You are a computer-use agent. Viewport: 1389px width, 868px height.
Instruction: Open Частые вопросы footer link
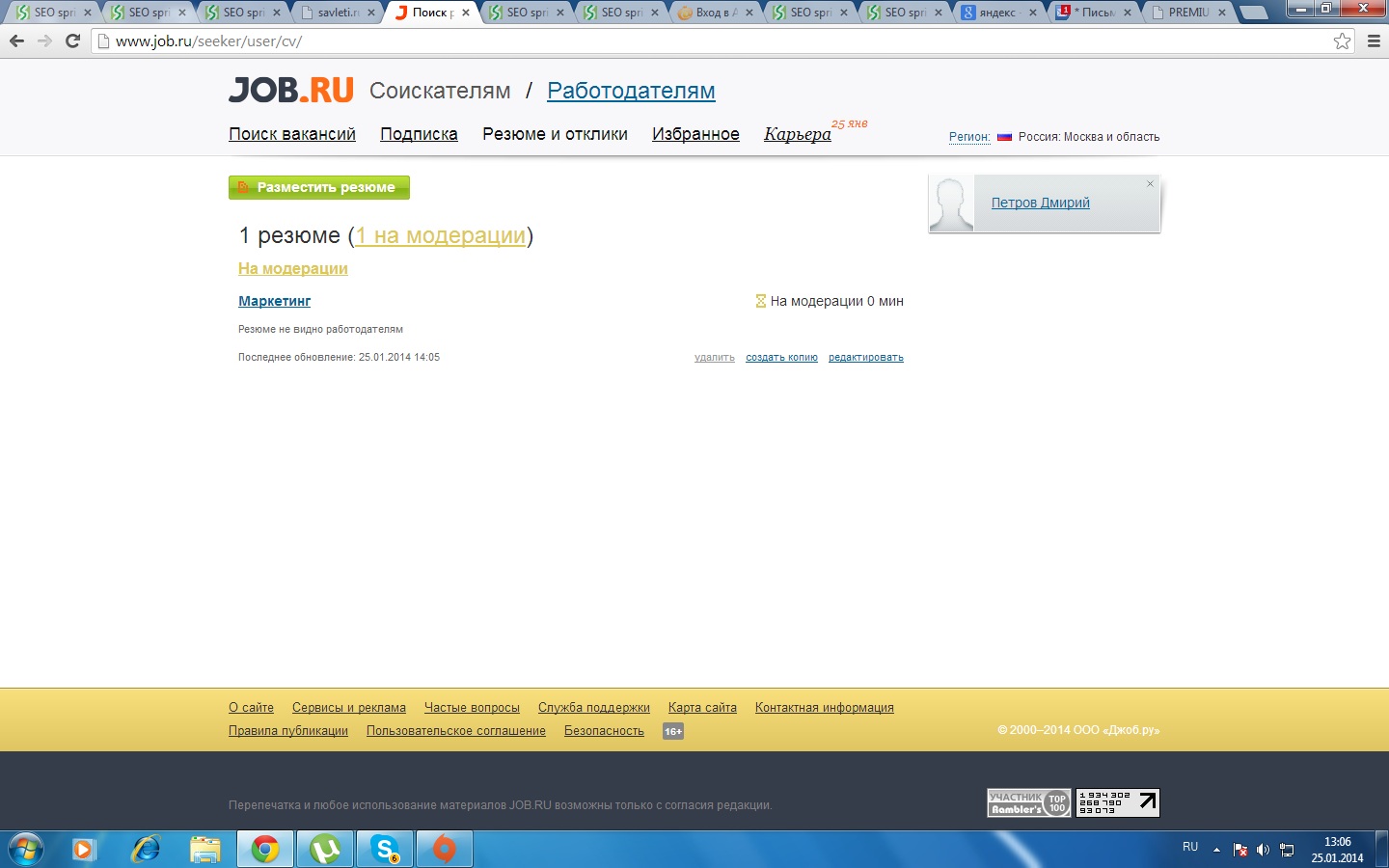[472, 708]
